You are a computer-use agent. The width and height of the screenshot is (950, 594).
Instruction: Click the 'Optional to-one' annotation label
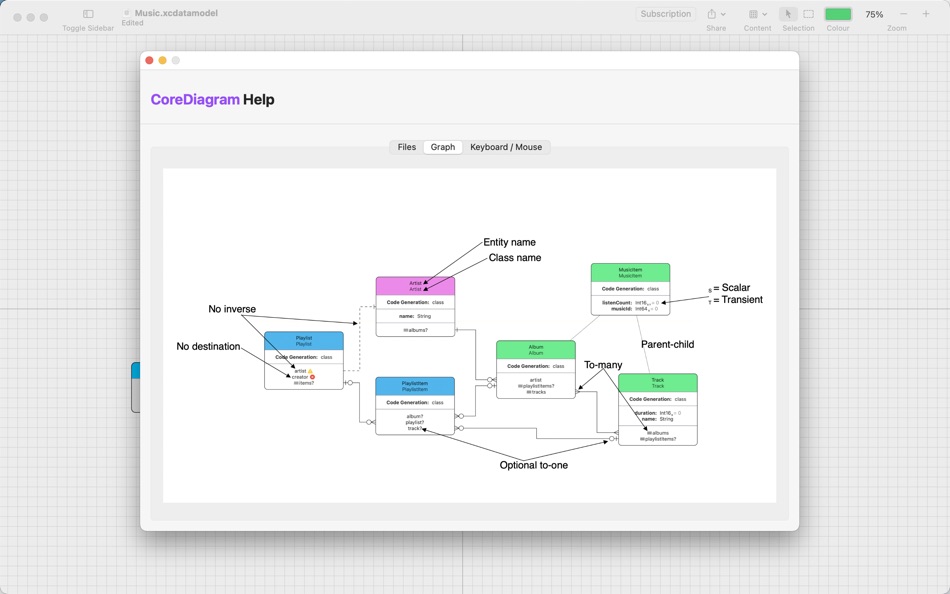(534, 465)
